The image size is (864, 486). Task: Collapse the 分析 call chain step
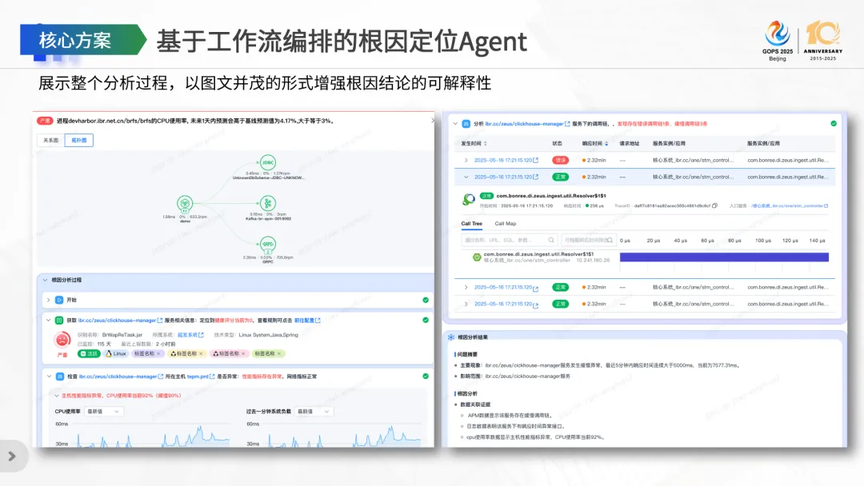click(455, 124)
